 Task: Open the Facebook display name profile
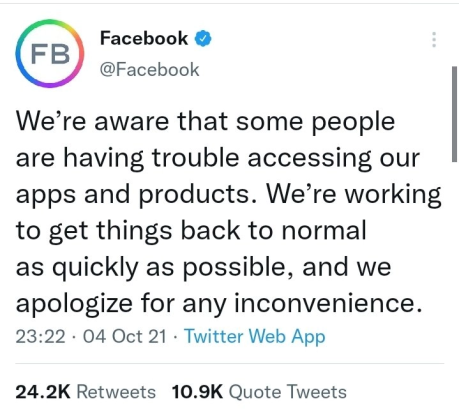point(144,38)
